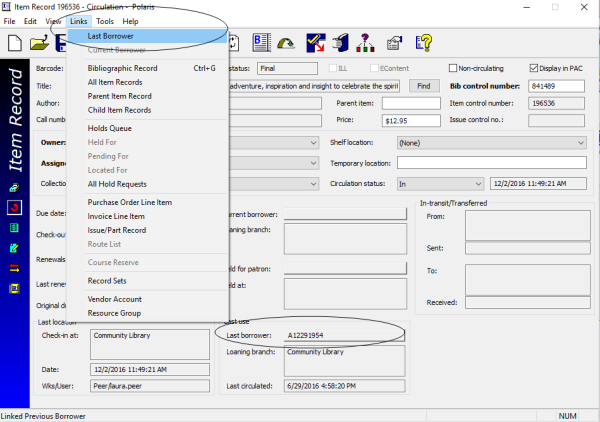Select All Hold Requests menu entry
The height and width of the screenshot is (422, 600).
click(148, 184)
